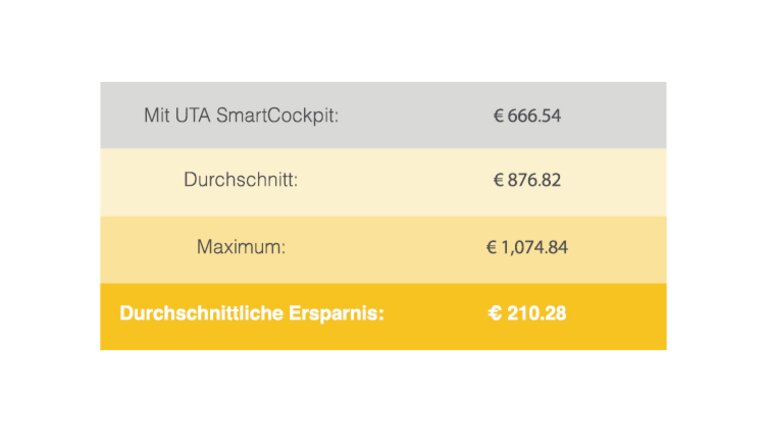Click the word 'Durchschnittliche' in the bottom row
Screen dimensions: 768x432
(x=201, y=313)
